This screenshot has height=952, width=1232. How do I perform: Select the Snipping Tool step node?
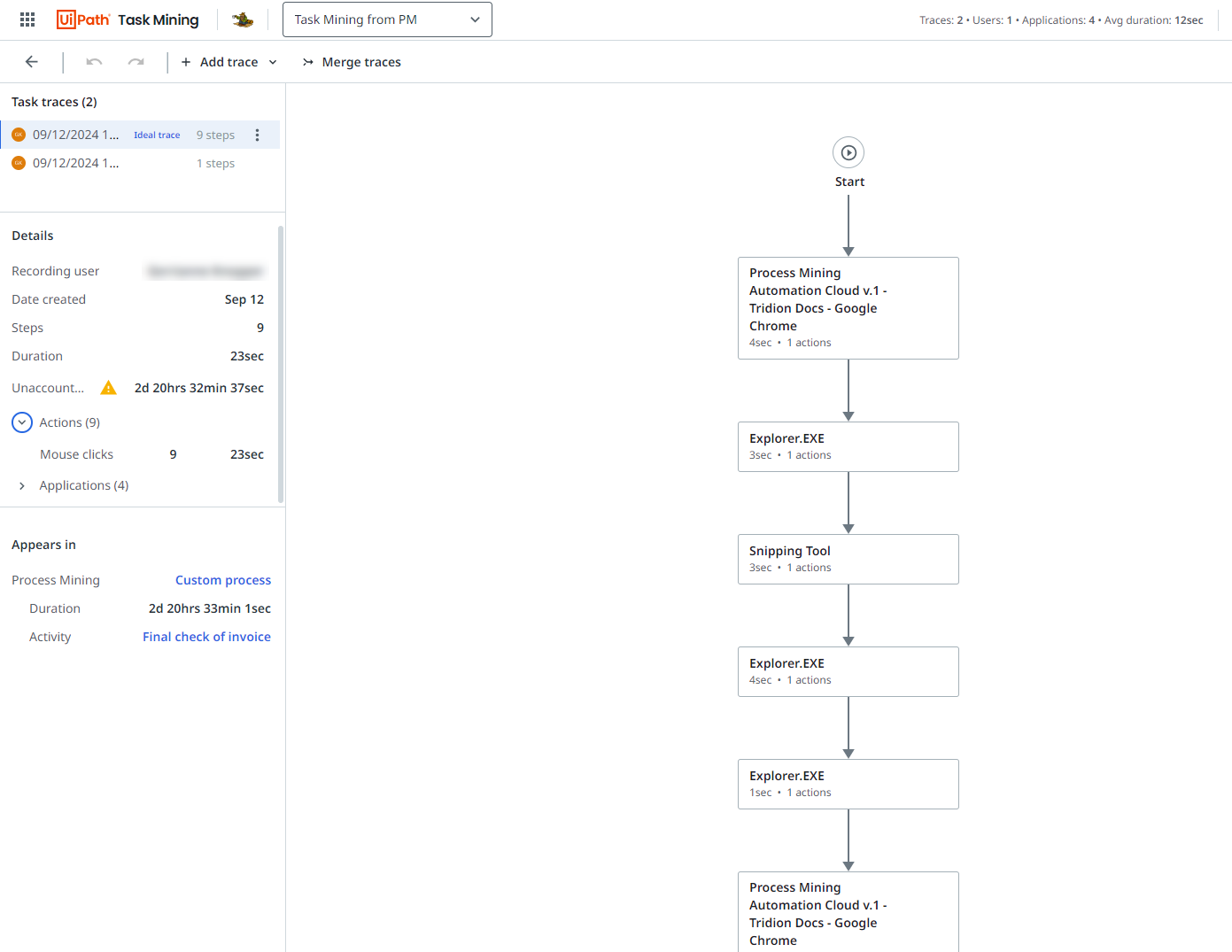click(848, 559)
